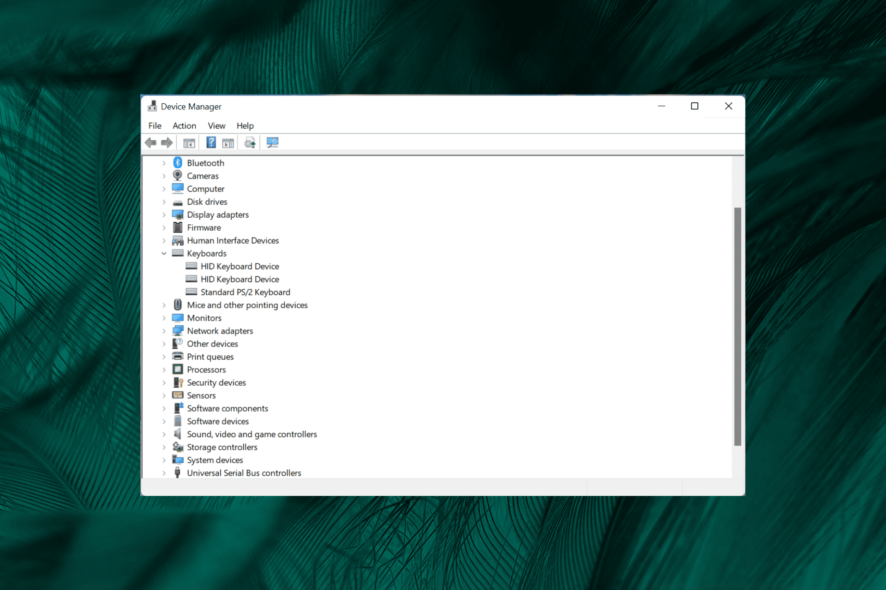Click the Firmware chip icon
Screen dimensions: 886x590
[177, 228]
